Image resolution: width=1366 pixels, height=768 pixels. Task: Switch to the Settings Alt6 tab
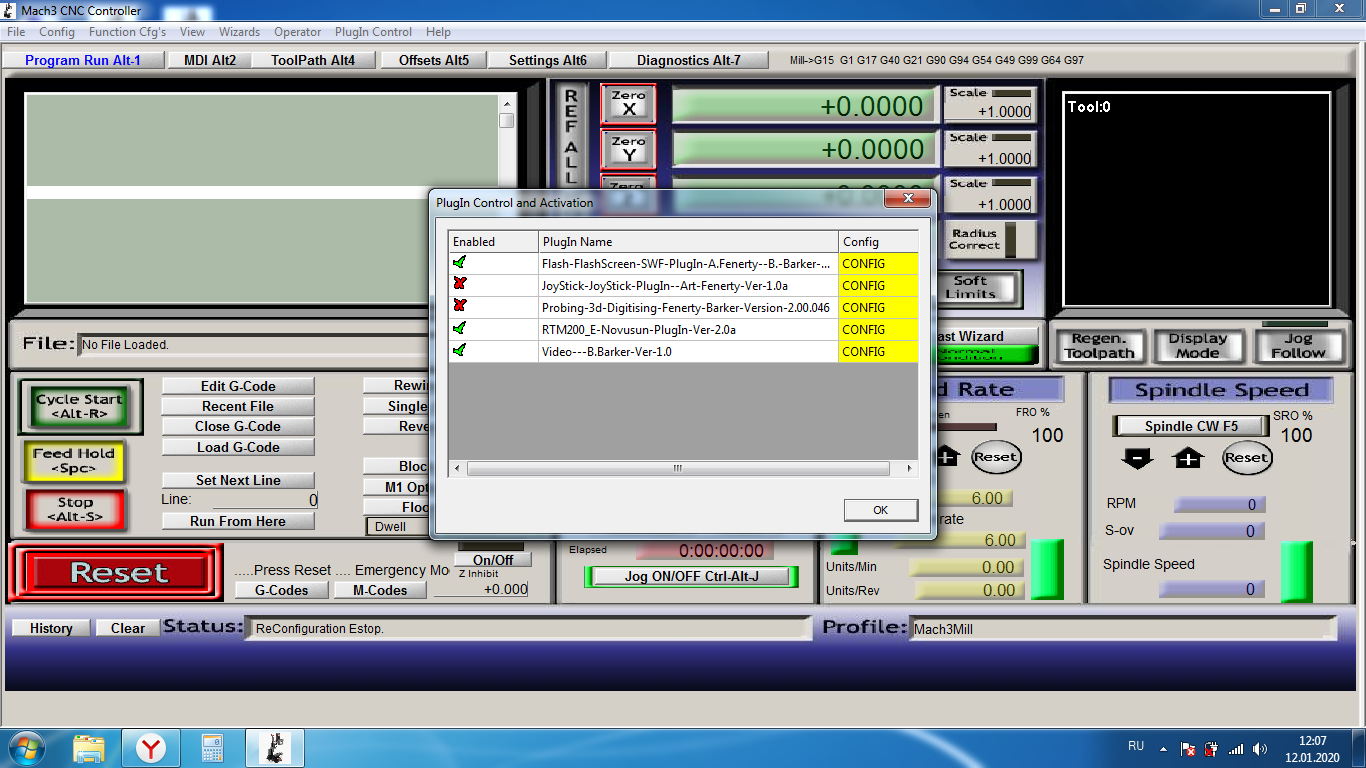coord(548,60)
